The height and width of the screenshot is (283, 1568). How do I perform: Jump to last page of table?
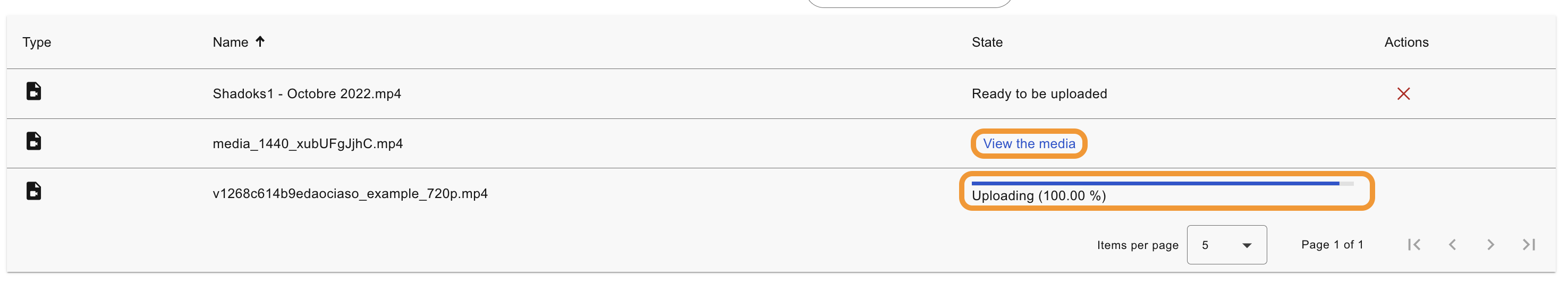point(1529,245)
